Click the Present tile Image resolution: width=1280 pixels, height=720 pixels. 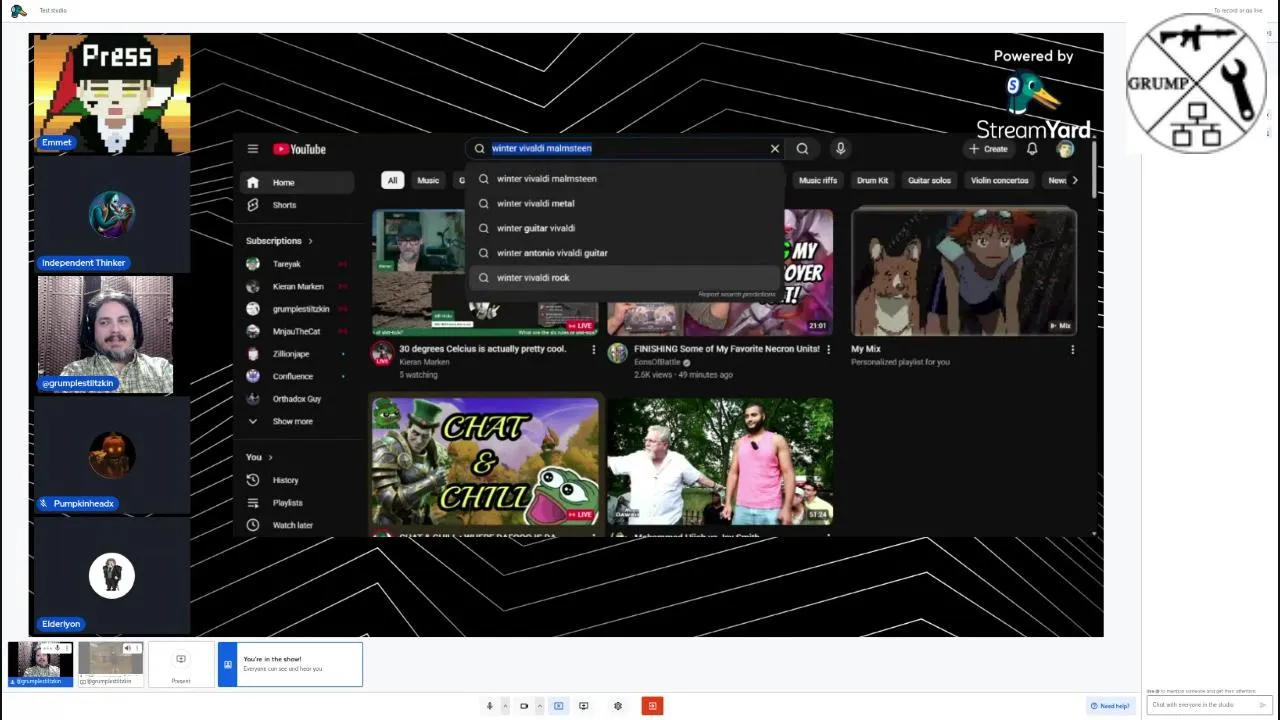[181, 665]
